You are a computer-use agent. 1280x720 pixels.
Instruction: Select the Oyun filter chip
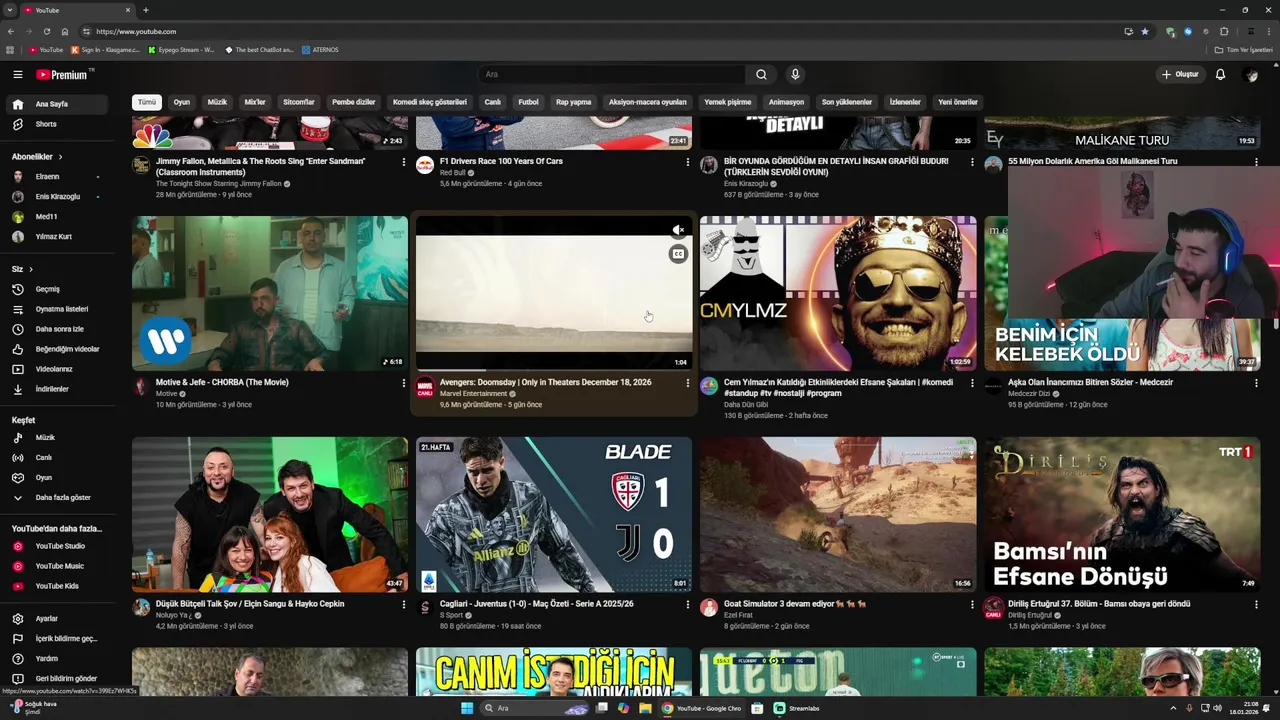pos(182,102)
